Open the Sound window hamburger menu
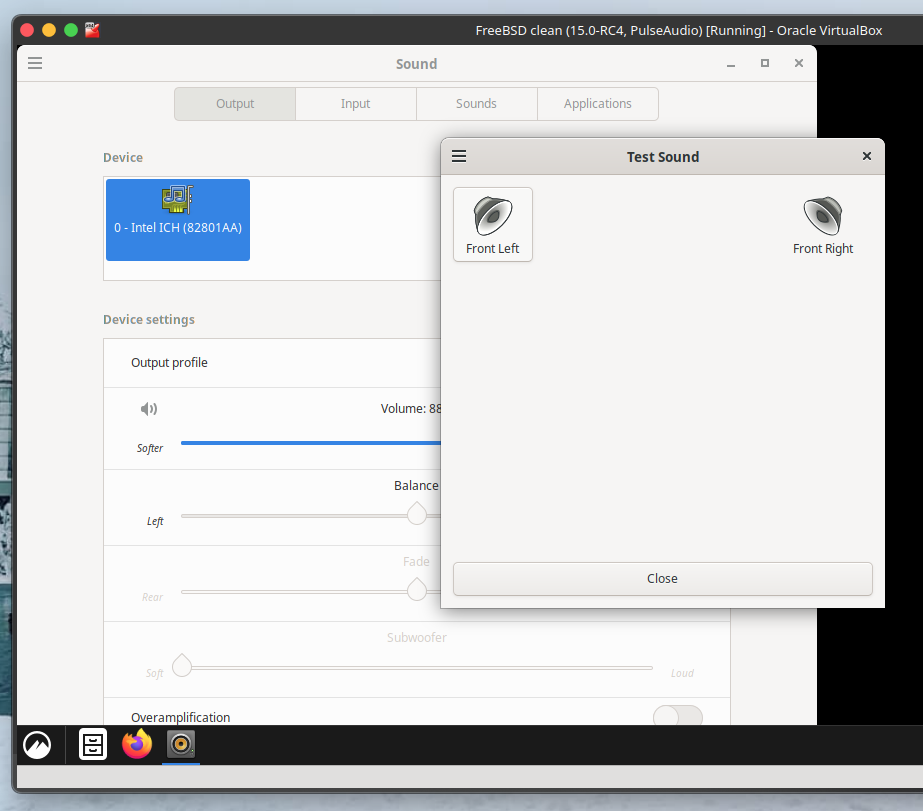This screenshot has width=923, height=811. [35, 63]
